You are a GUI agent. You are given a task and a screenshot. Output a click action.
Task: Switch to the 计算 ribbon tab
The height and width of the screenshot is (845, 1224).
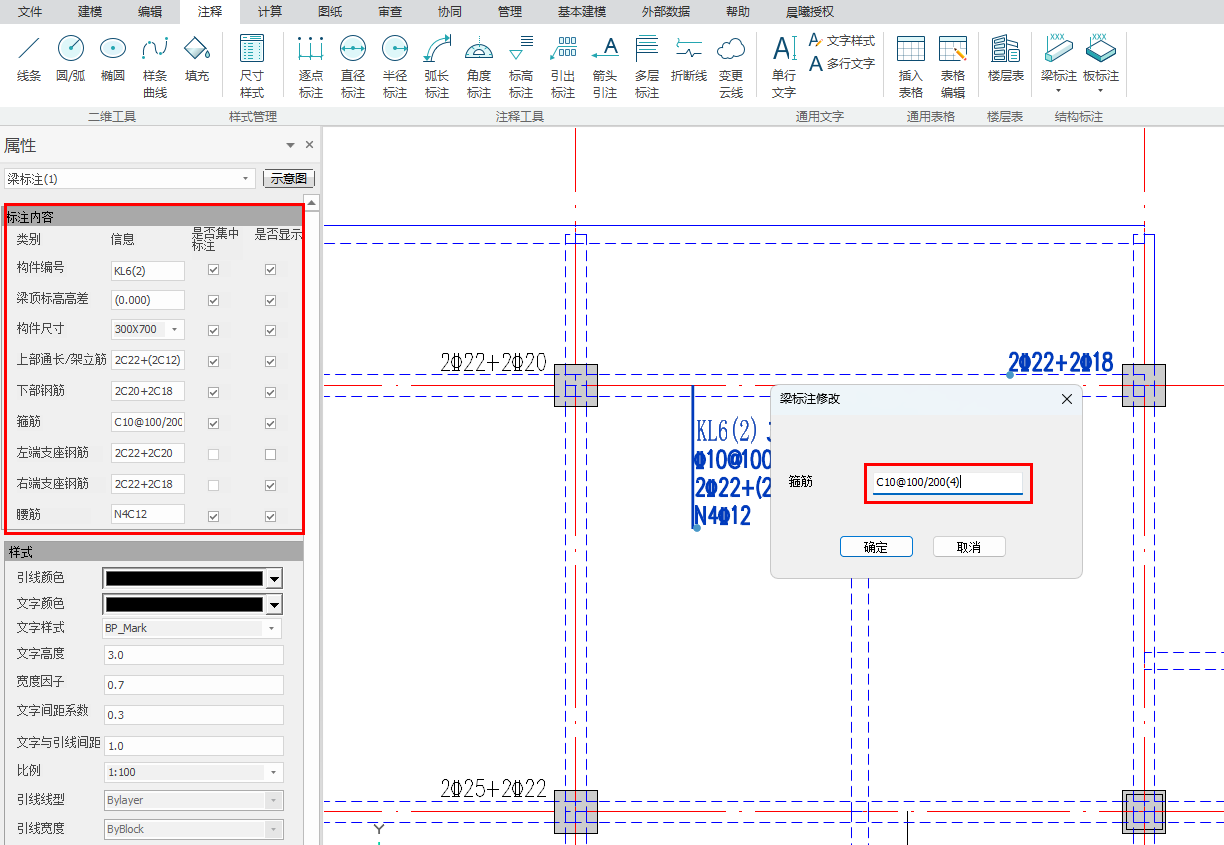(x=269, y=12)
